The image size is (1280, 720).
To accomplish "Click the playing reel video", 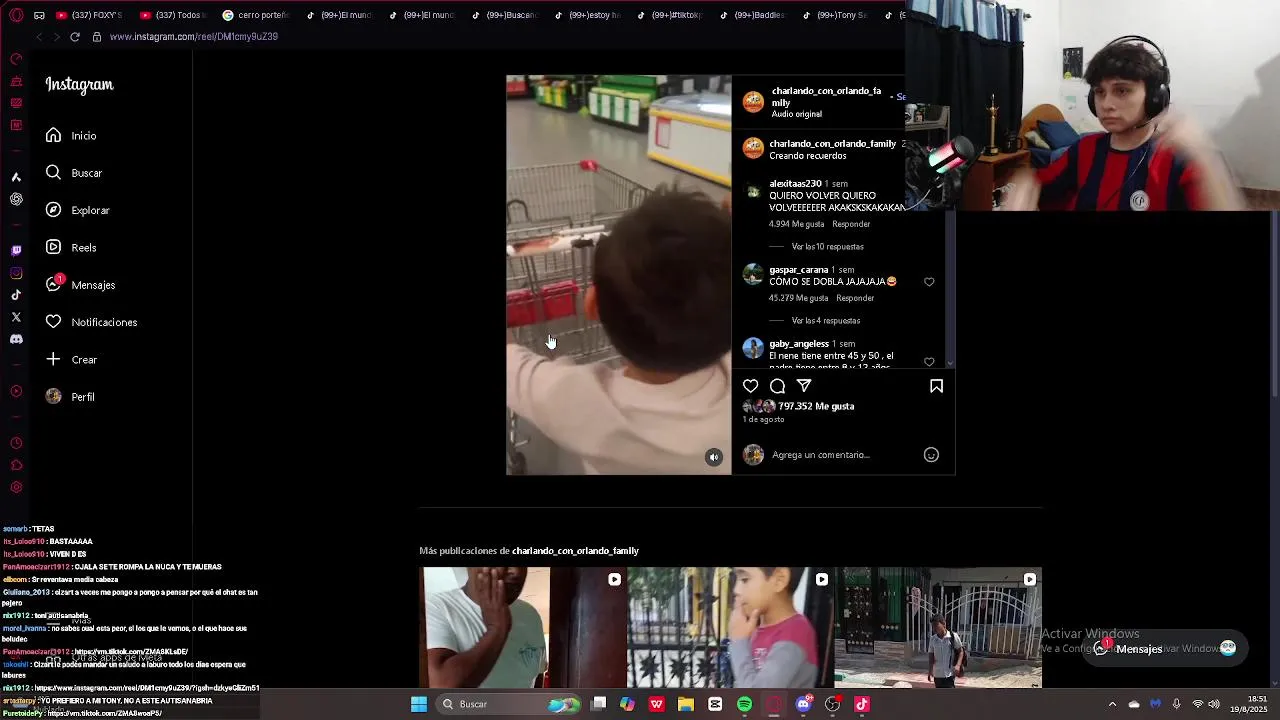I will click(619, 275).
